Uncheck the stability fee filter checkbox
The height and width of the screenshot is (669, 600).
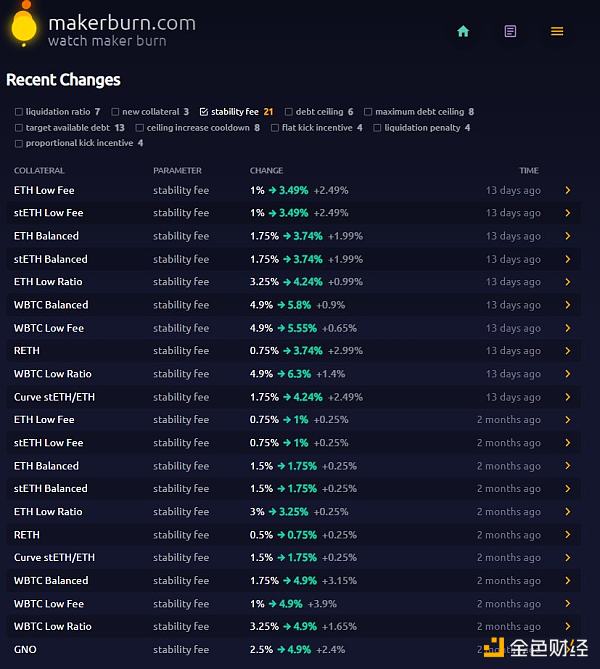tap(204, 112)
